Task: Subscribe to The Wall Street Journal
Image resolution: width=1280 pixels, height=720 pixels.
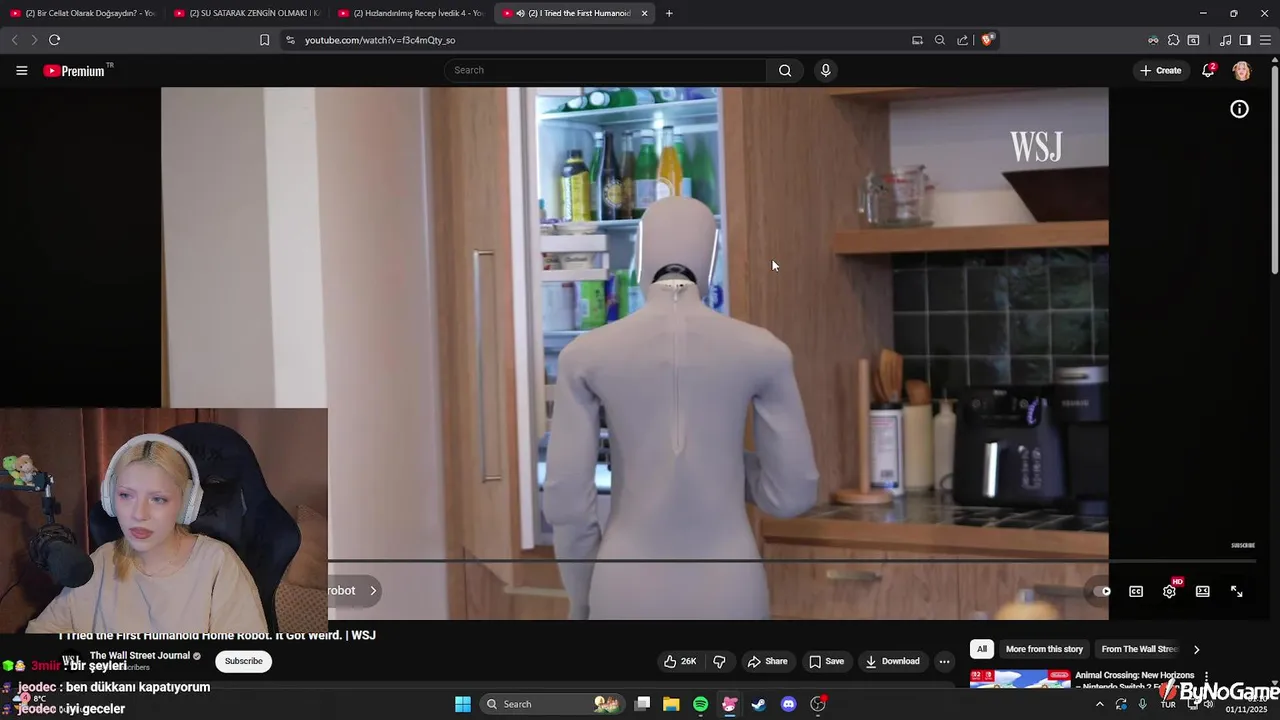Action: pyautogui.click(x=243, y=661)
